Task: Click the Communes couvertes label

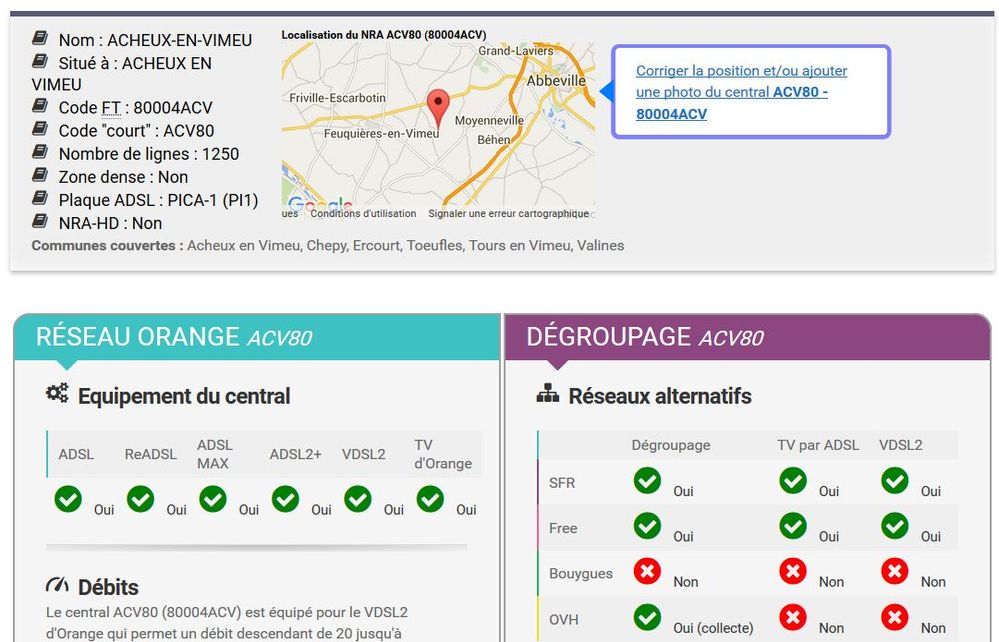Action: tap(108, 245)
